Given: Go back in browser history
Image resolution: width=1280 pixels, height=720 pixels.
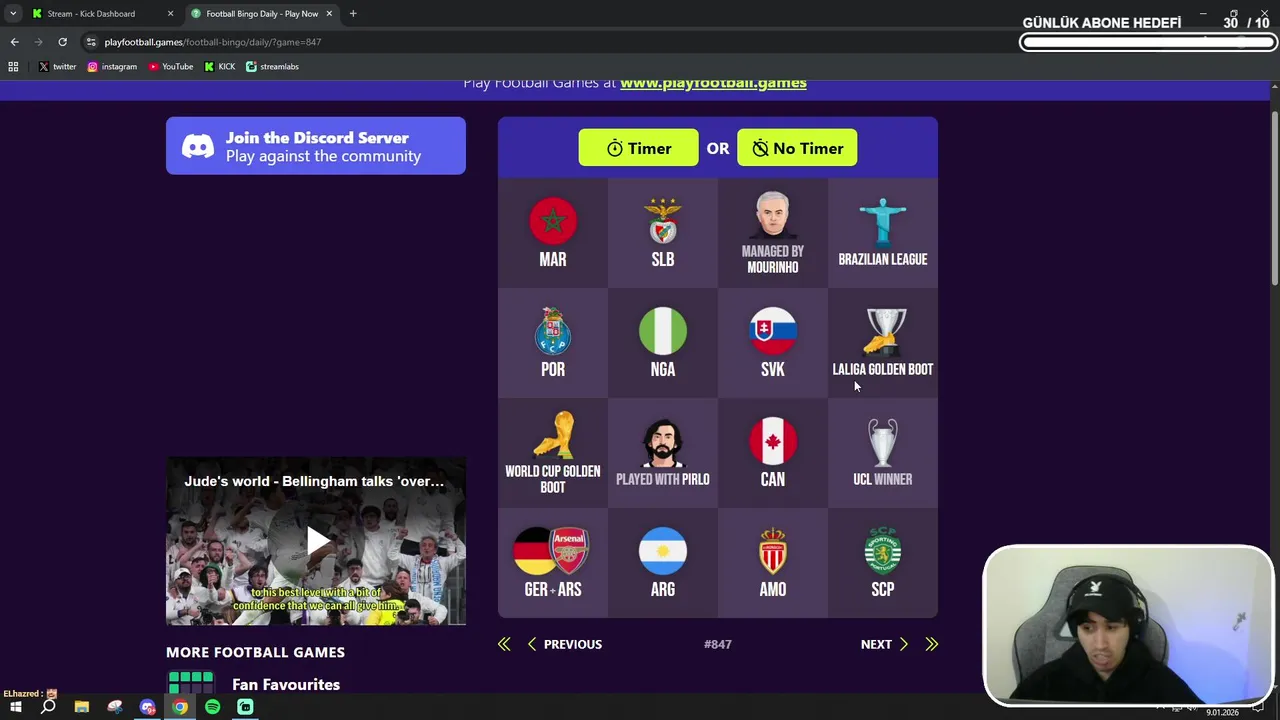Looking at the screenshot, I should coord(14,42).
